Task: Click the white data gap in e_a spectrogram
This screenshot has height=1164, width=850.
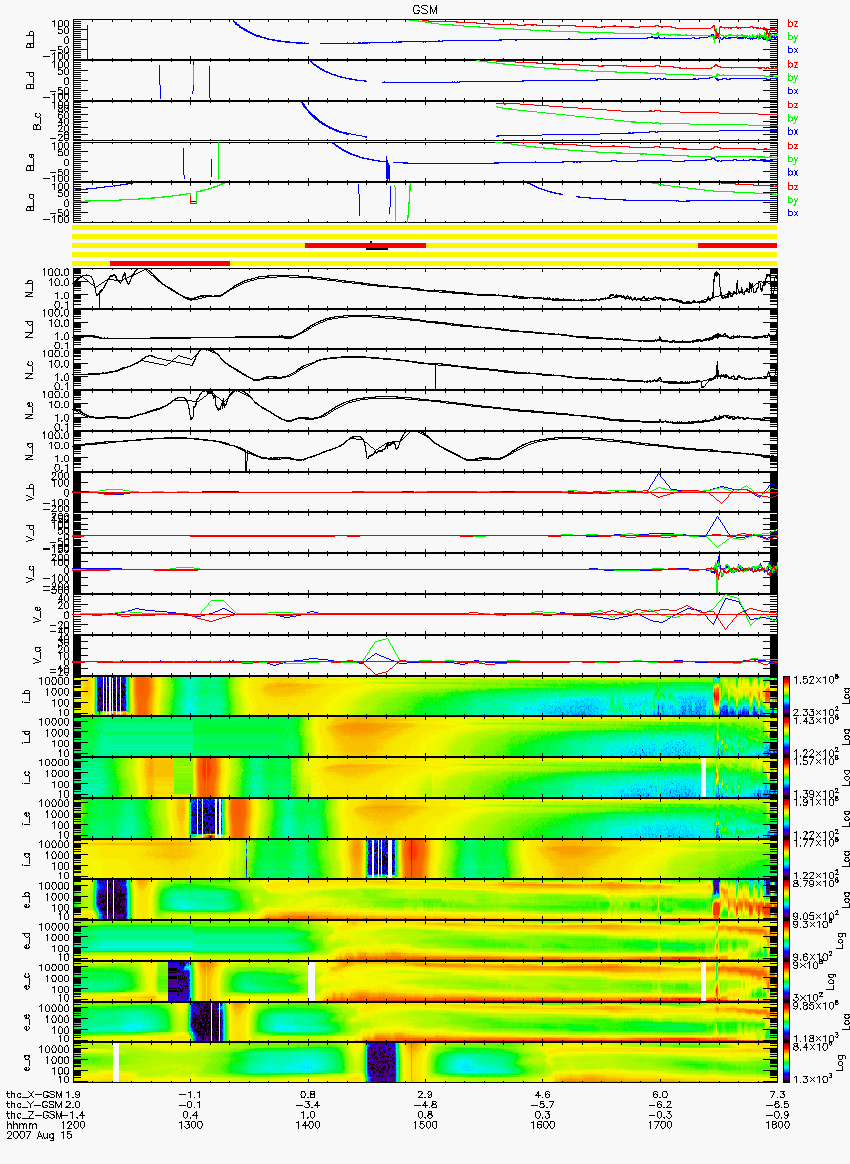Action: pyautogui.click(x=116, y=1062)
